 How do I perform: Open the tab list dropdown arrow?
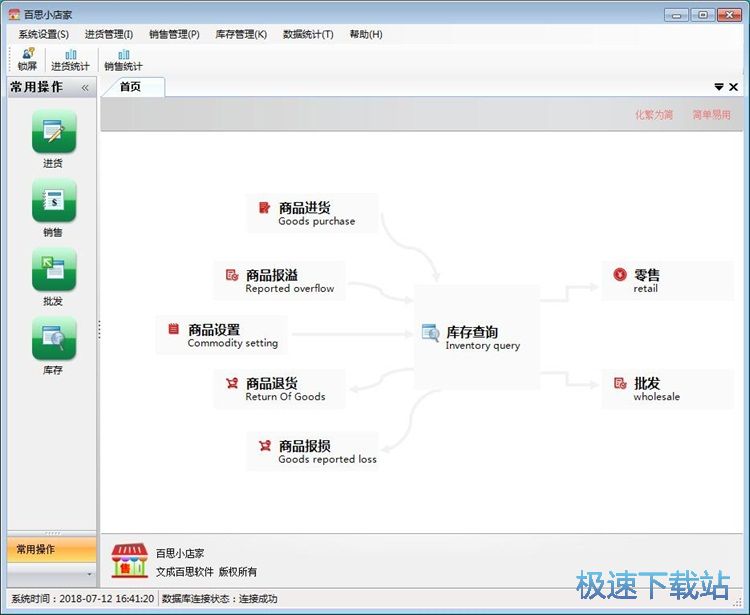point(718,87)
